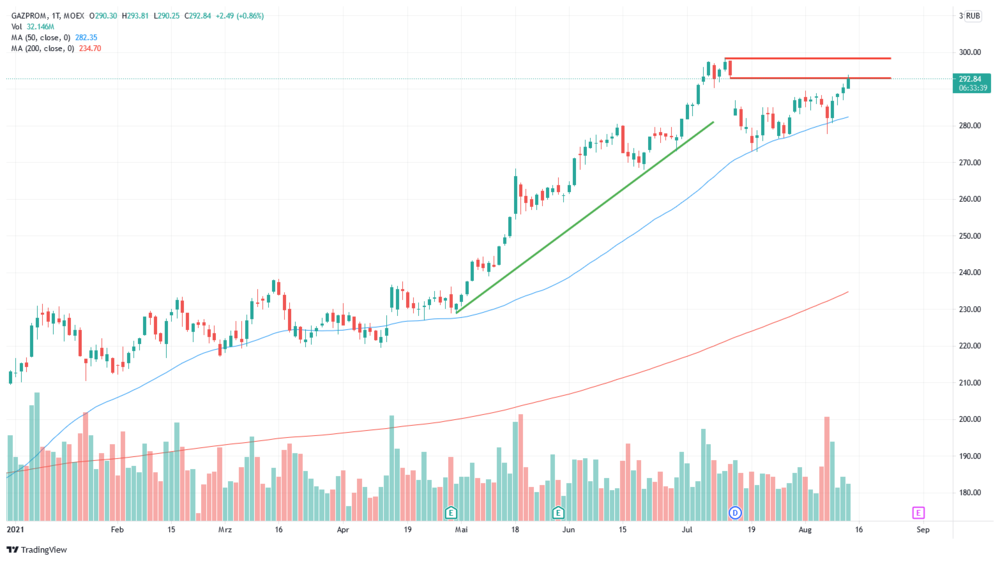Click the Mrz label on time axis

(x=224, y=529)
